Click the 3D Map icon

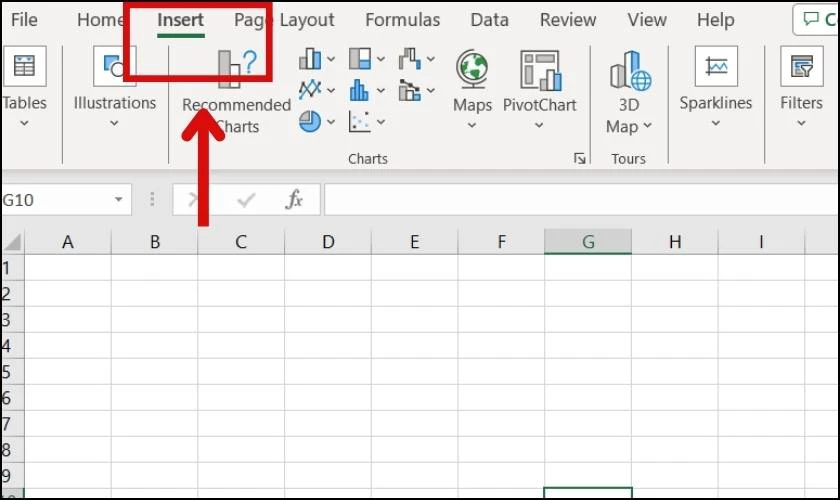pyautogui.click(x=631, y=70)
